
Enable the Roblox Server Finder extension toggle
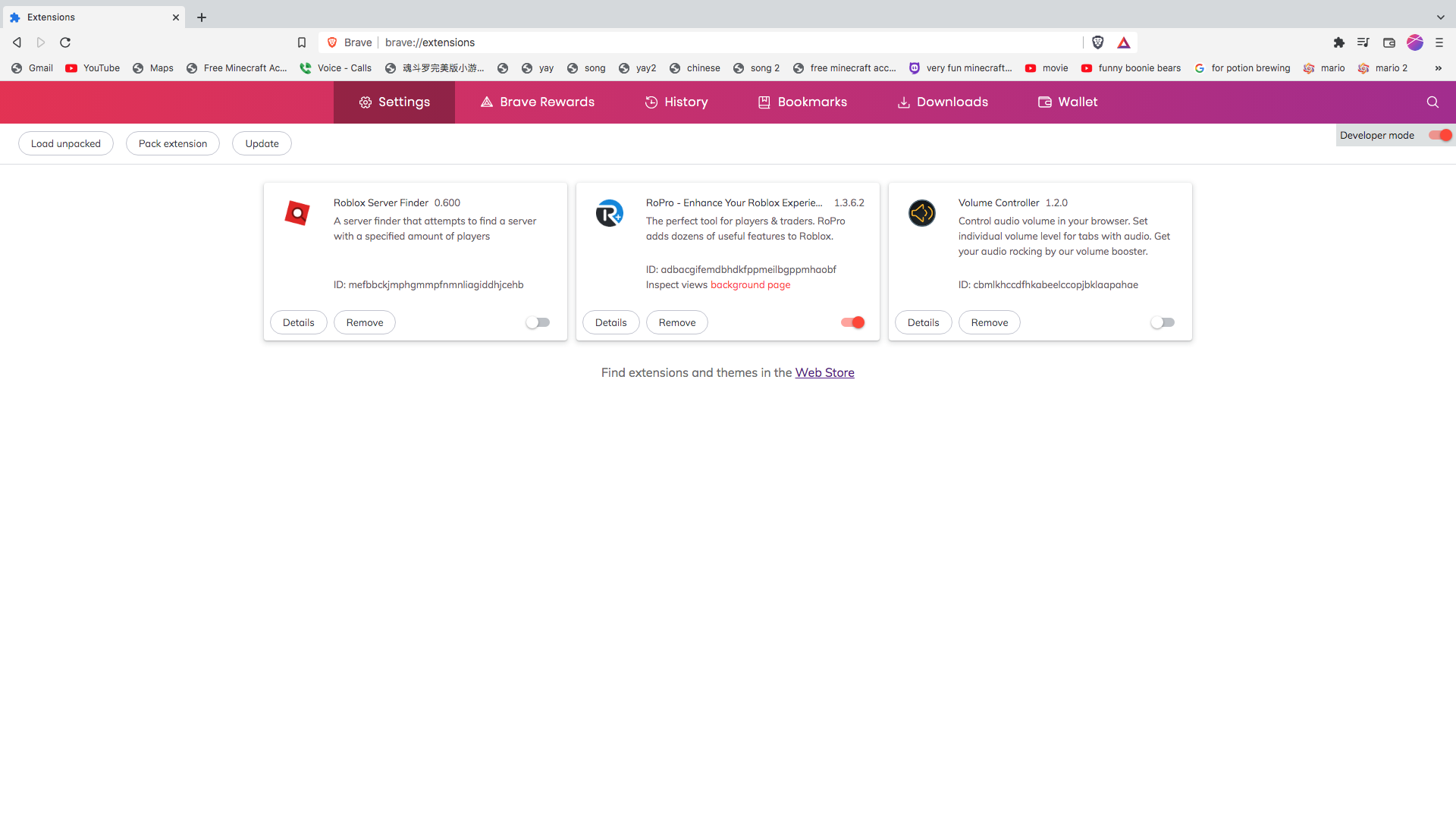538,322
